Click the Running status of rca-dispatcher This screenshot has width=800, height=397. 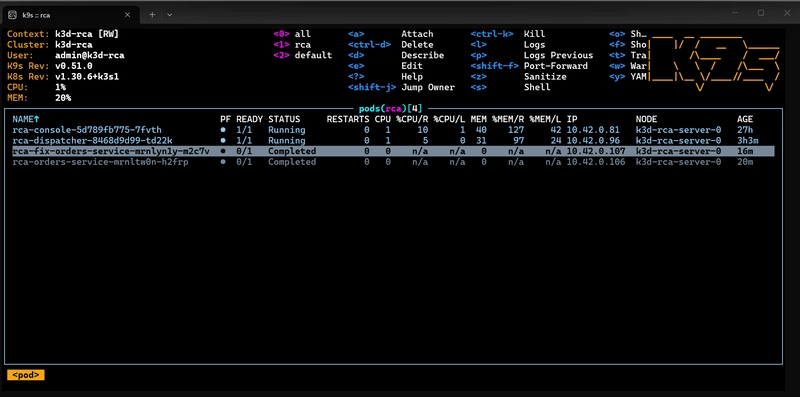click(287, 141)
